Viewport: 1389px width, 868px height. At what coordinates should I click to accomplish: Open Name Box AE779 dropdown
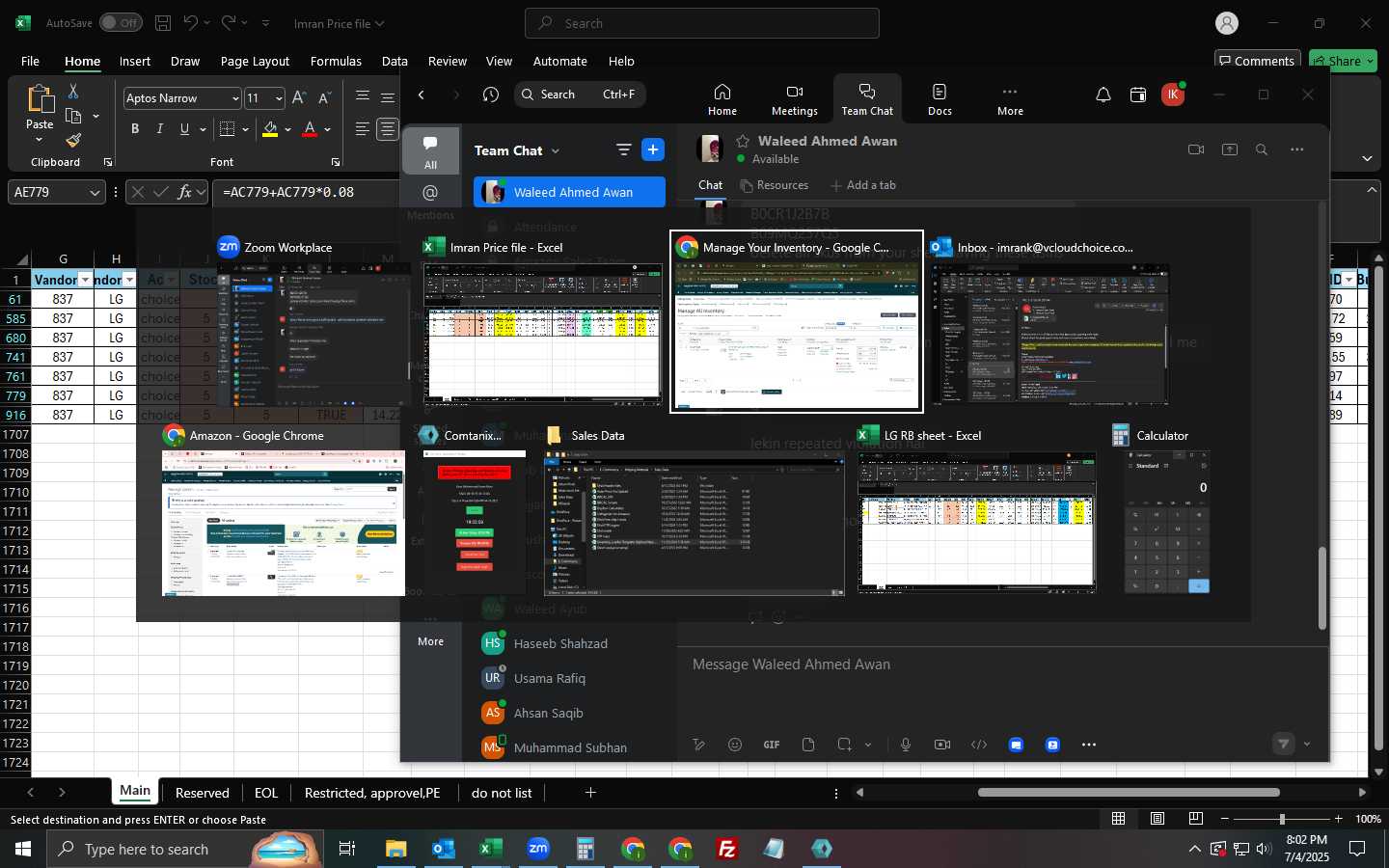[95, 193]
